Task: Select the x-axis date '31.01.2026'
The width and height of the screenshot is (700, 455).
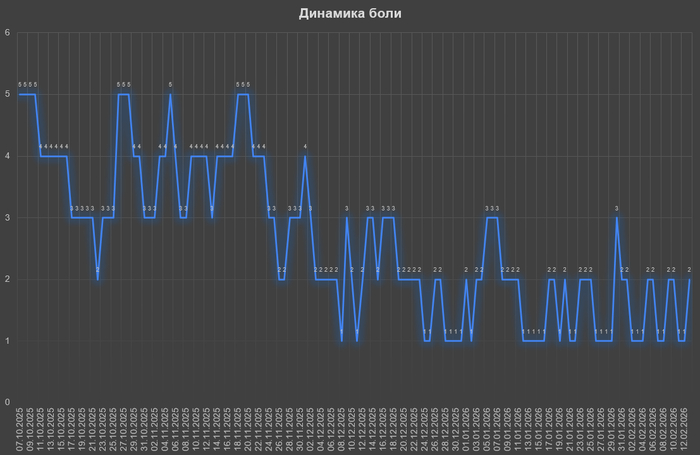Action: point(622,430)
